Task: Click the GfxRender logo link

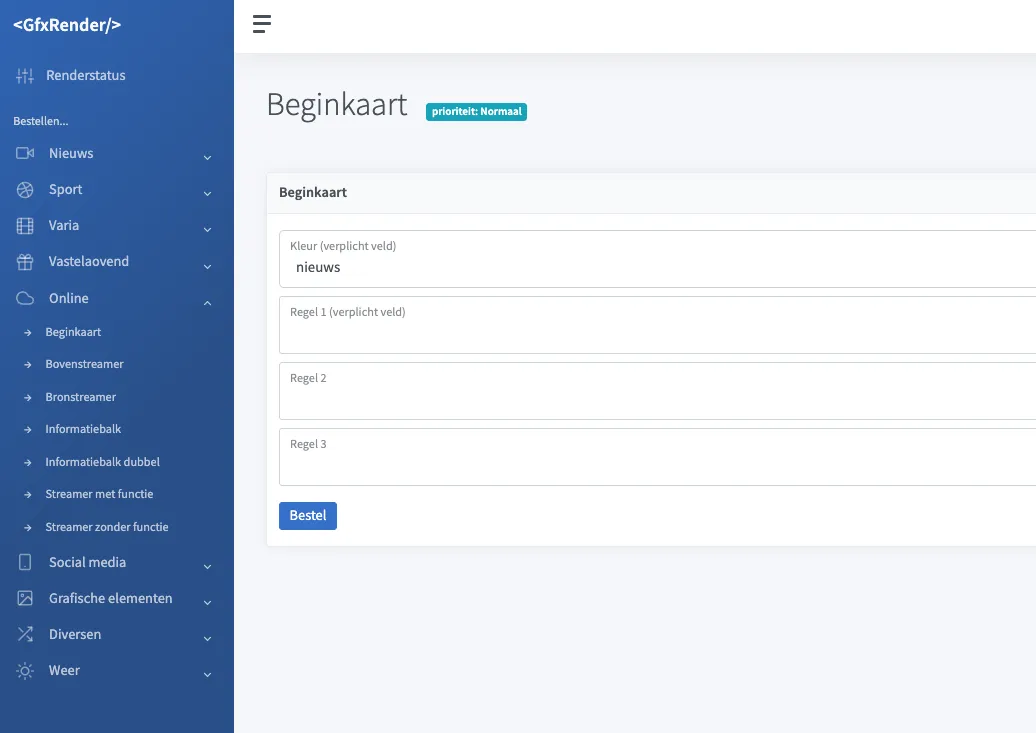Action: [x=67, y=24]
